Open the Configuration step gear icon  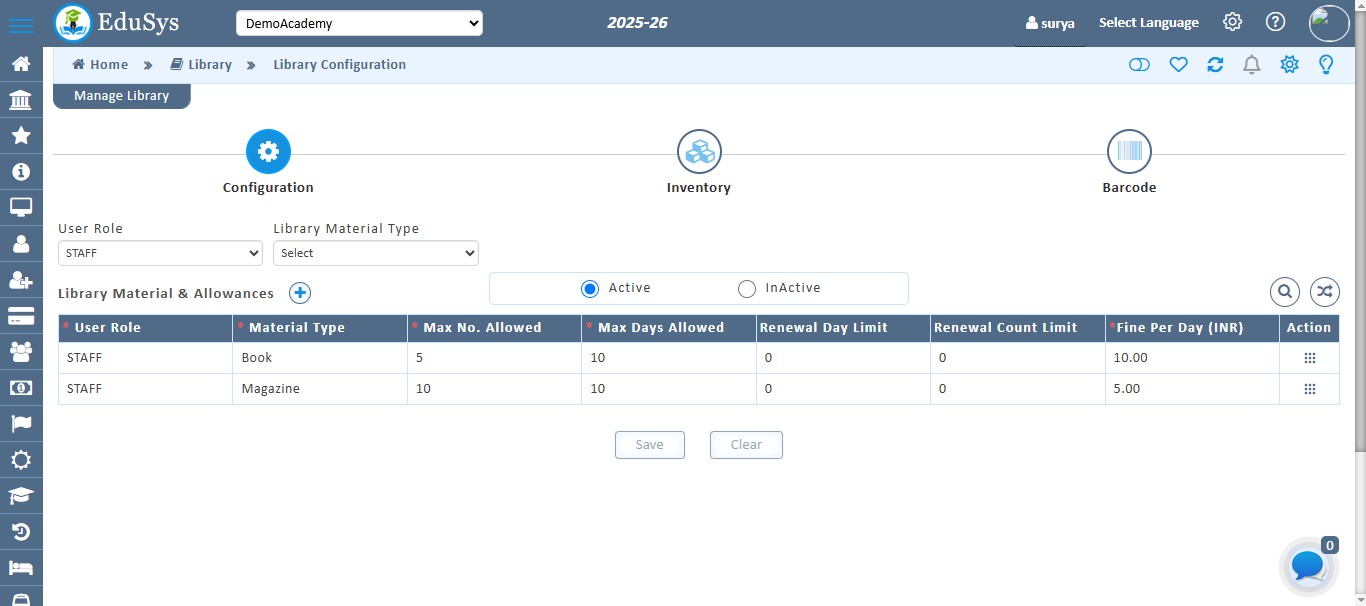click(x=267, y=151)
